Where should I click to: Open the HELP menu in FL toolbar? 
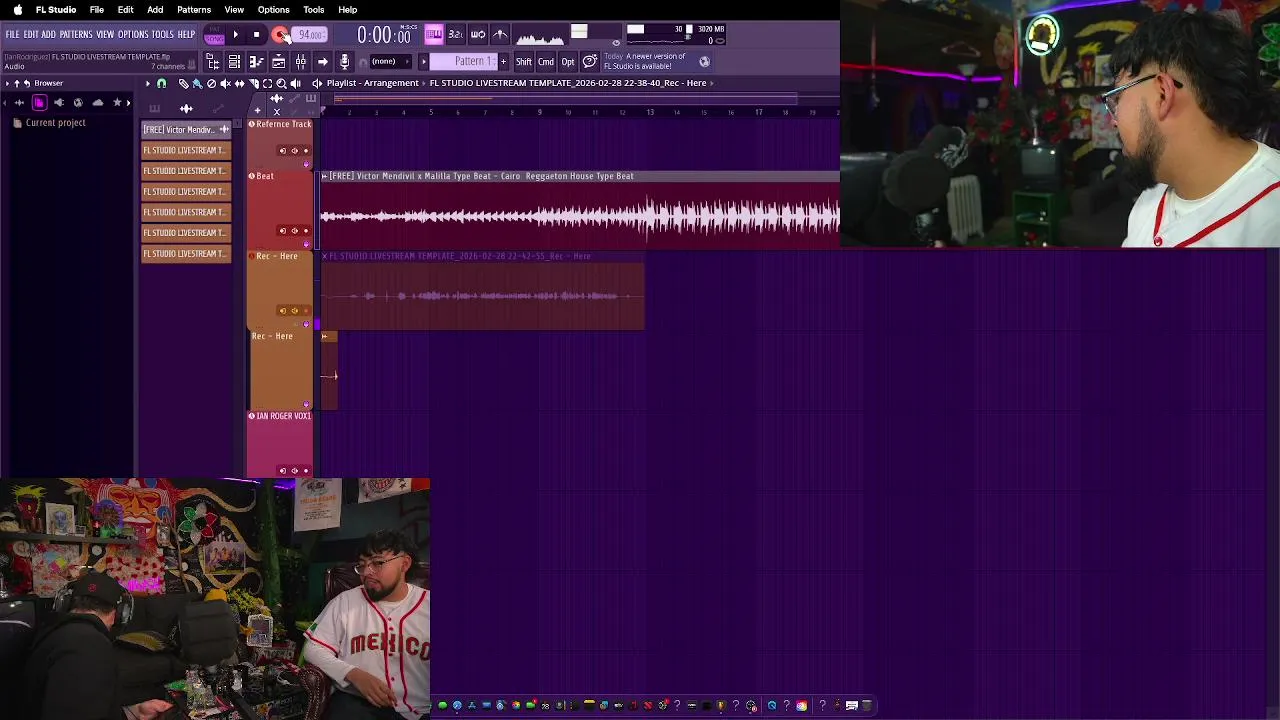coord(187,35)
